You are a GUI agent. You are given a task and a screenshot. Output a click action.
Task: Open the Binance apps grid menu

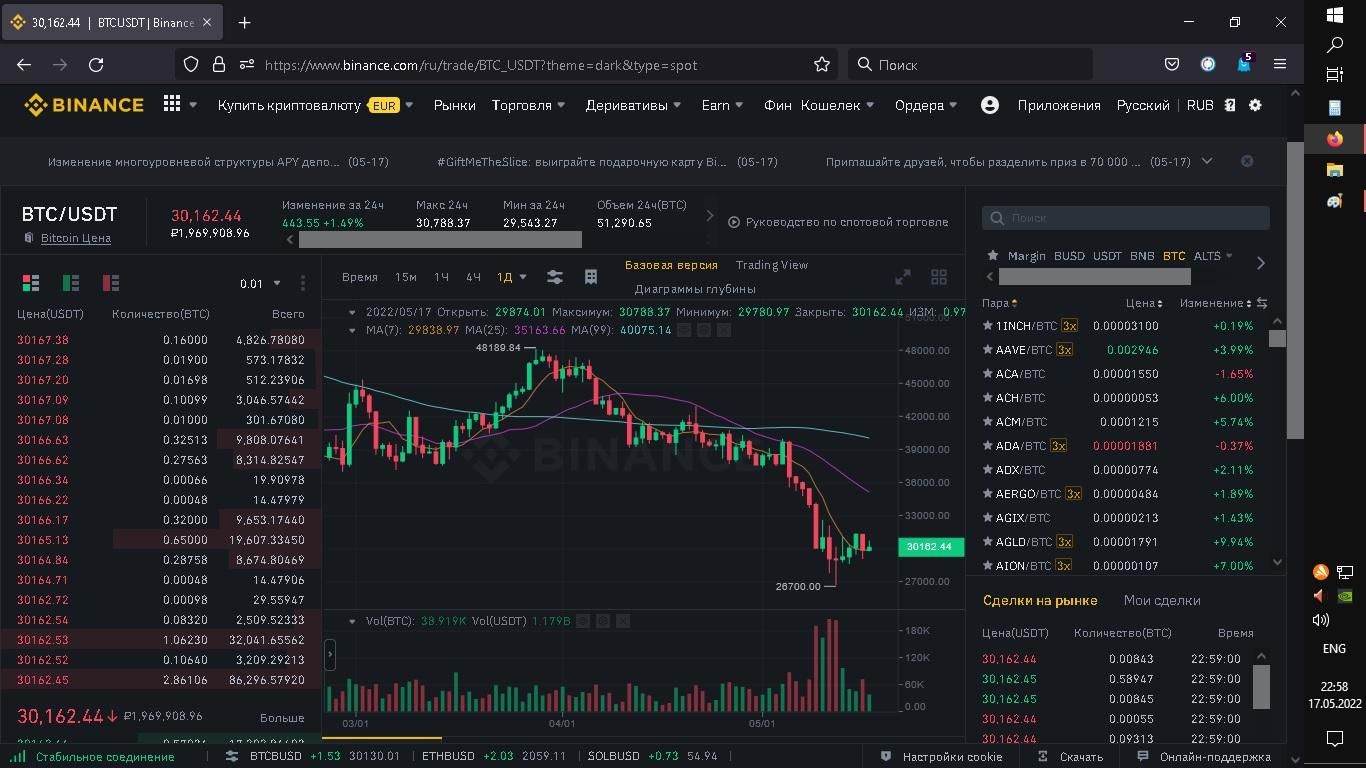172,104
